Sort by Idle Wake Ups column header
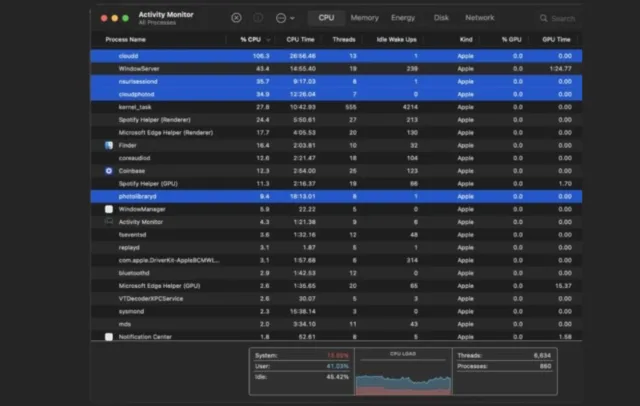The image size is (640, 406). pos(396,40)
